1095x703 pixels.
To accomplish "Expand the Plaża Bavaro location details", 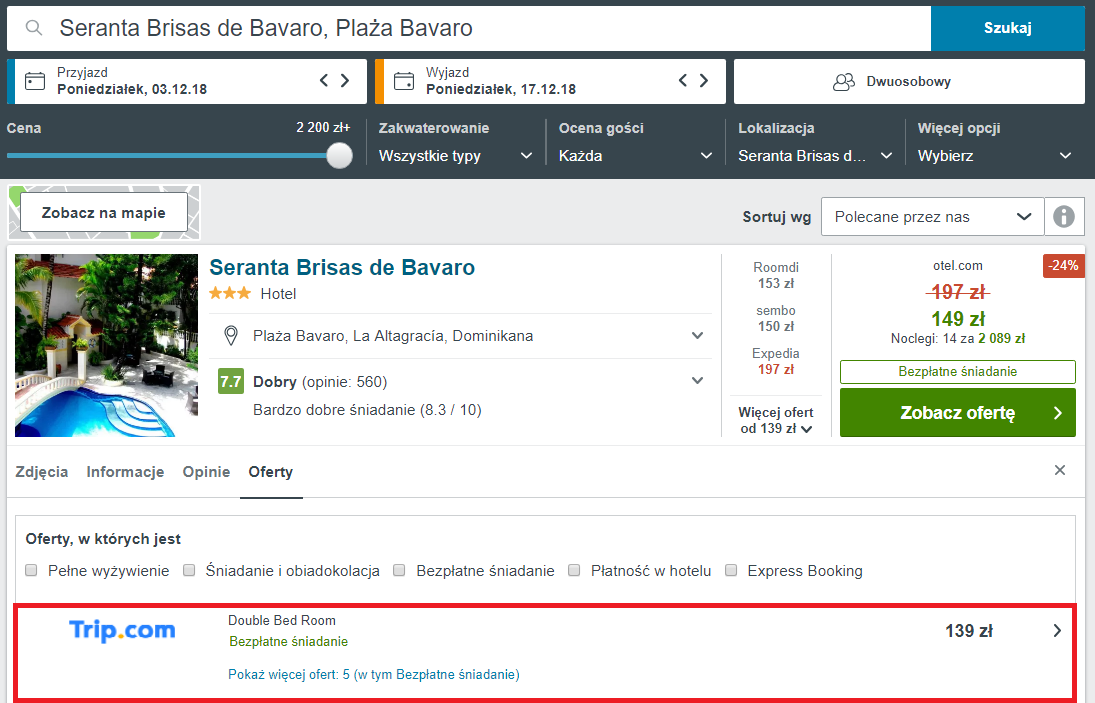I will point(697,335).
